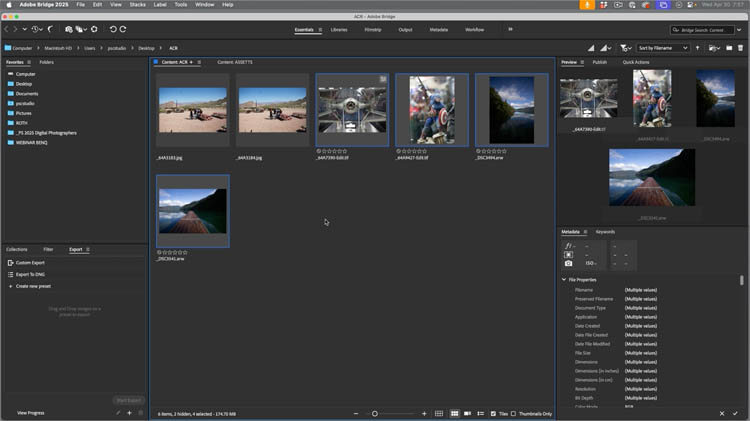Switch to the Filmstrip workspace
The width and height of the screenshot is (750, 421).
(x=372, y=30)
